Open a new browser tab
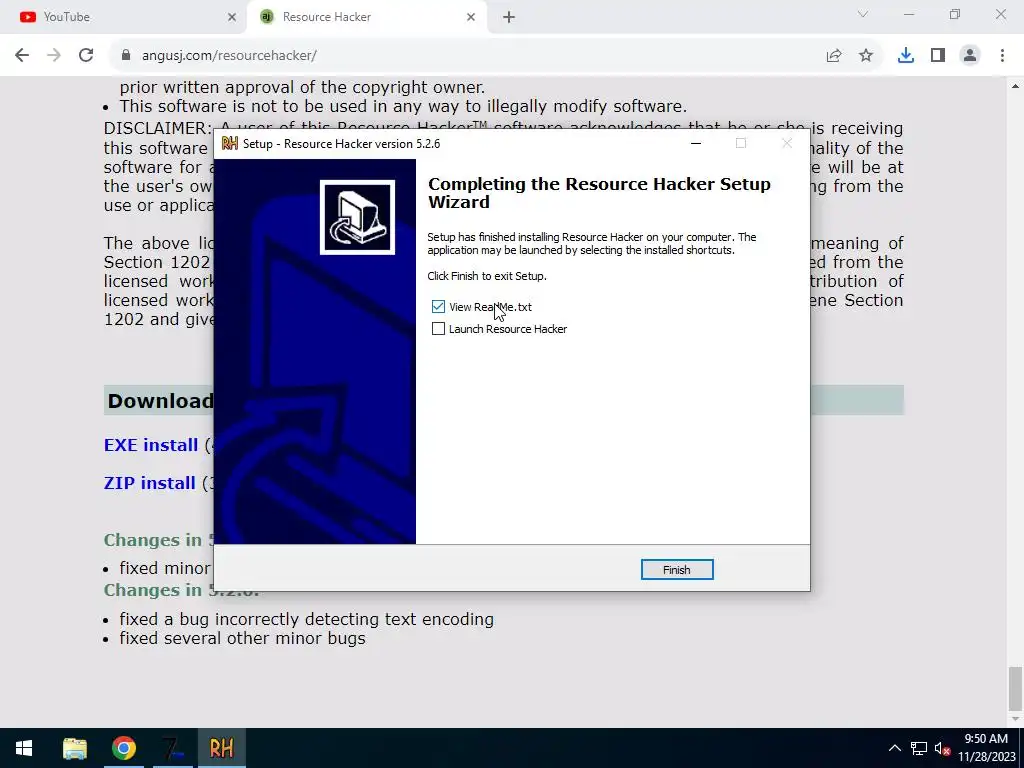Screen dimensions: 1024x768 [509, 17]
